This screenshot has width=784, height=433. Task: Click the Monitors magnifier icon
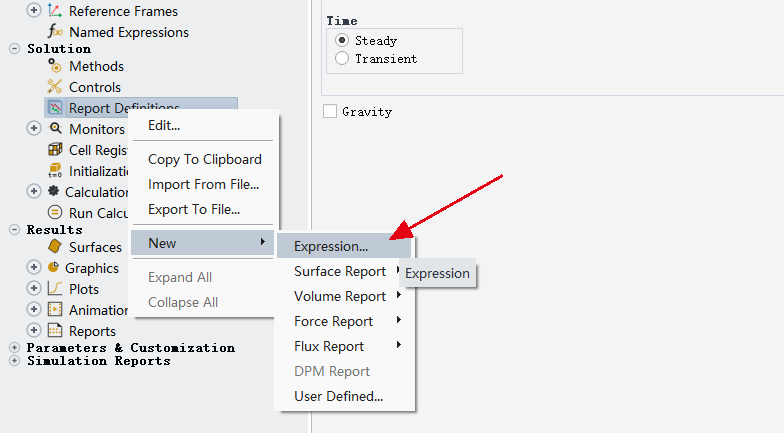click(55, 129)
